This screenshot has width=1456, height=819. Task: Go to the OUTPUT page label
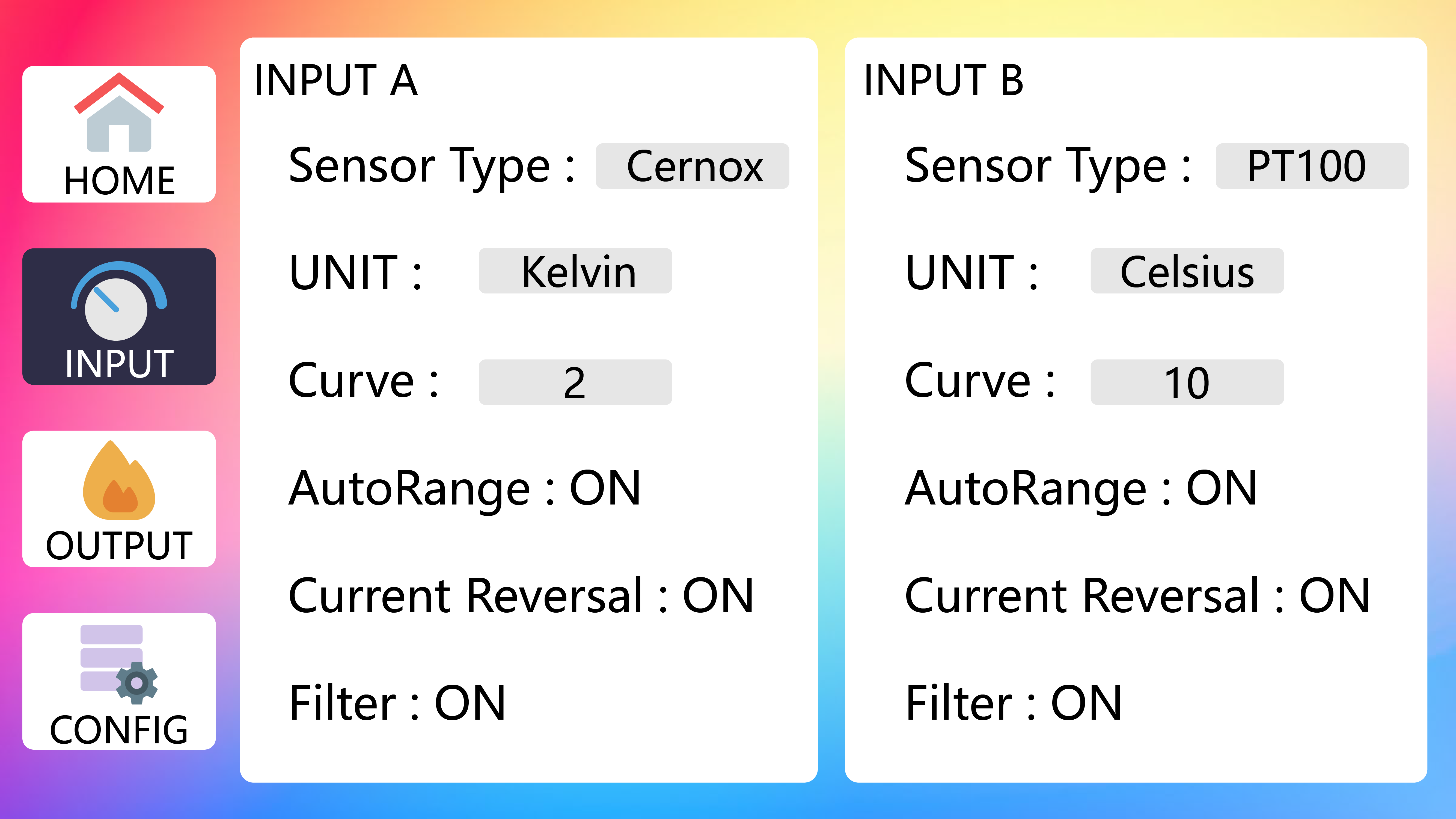(119, 546)
